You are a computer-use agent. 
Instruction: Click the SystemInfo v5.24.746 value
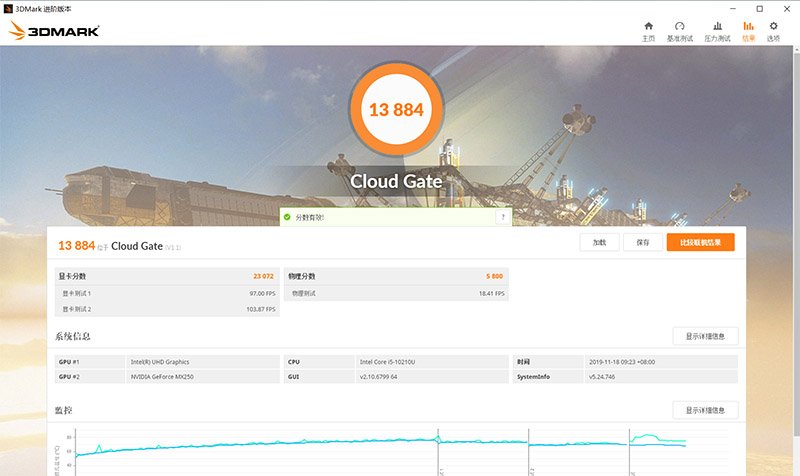[x=602, y=377]
